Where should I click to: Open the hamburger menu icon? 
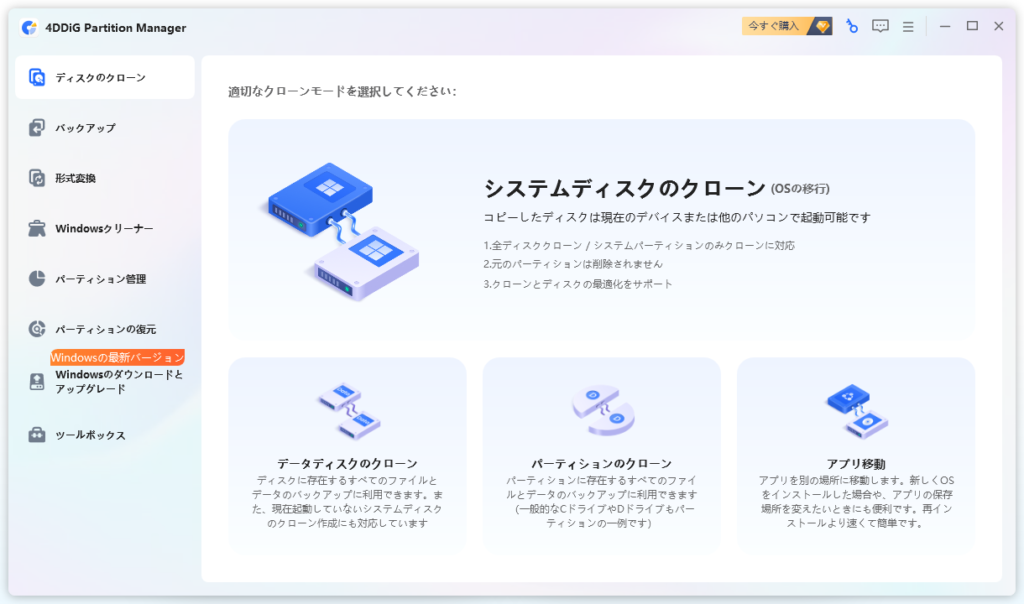[908, 27]
